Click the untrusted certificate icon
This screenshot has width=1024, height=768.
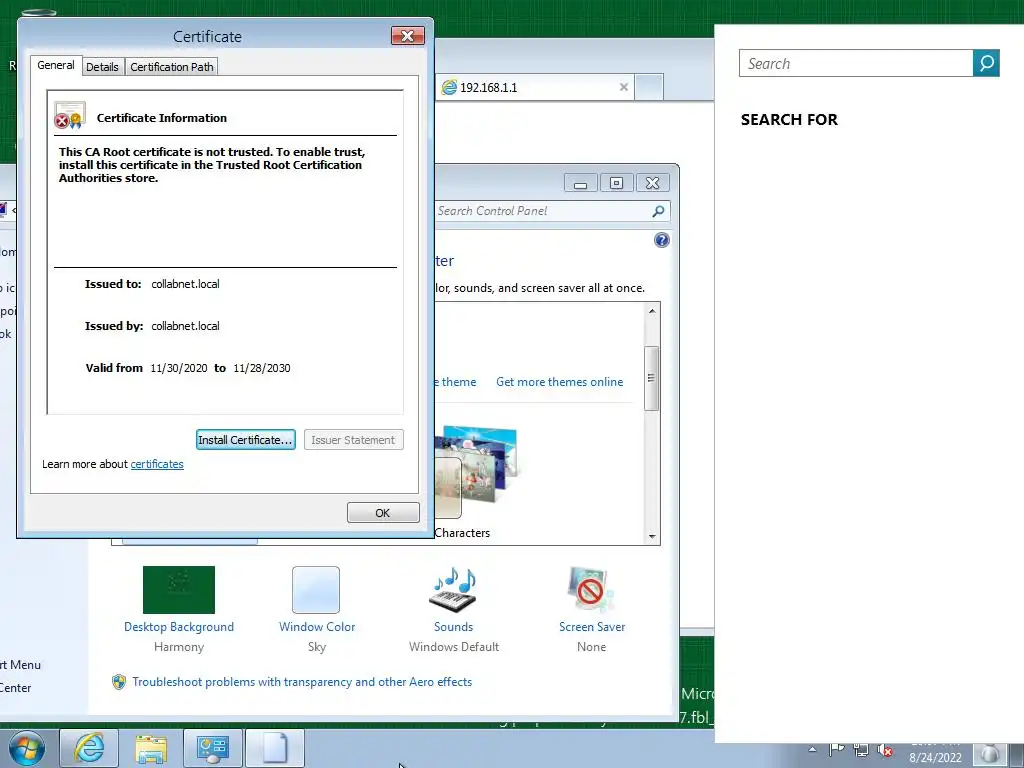[x=69, y=116]
